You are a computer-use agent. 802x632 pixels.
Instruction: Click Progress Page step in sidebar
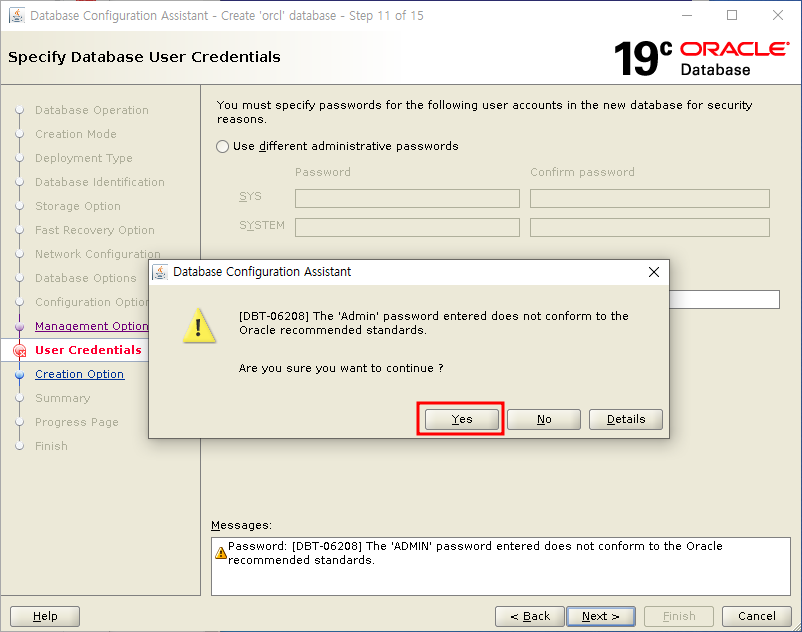click(77, 422)
